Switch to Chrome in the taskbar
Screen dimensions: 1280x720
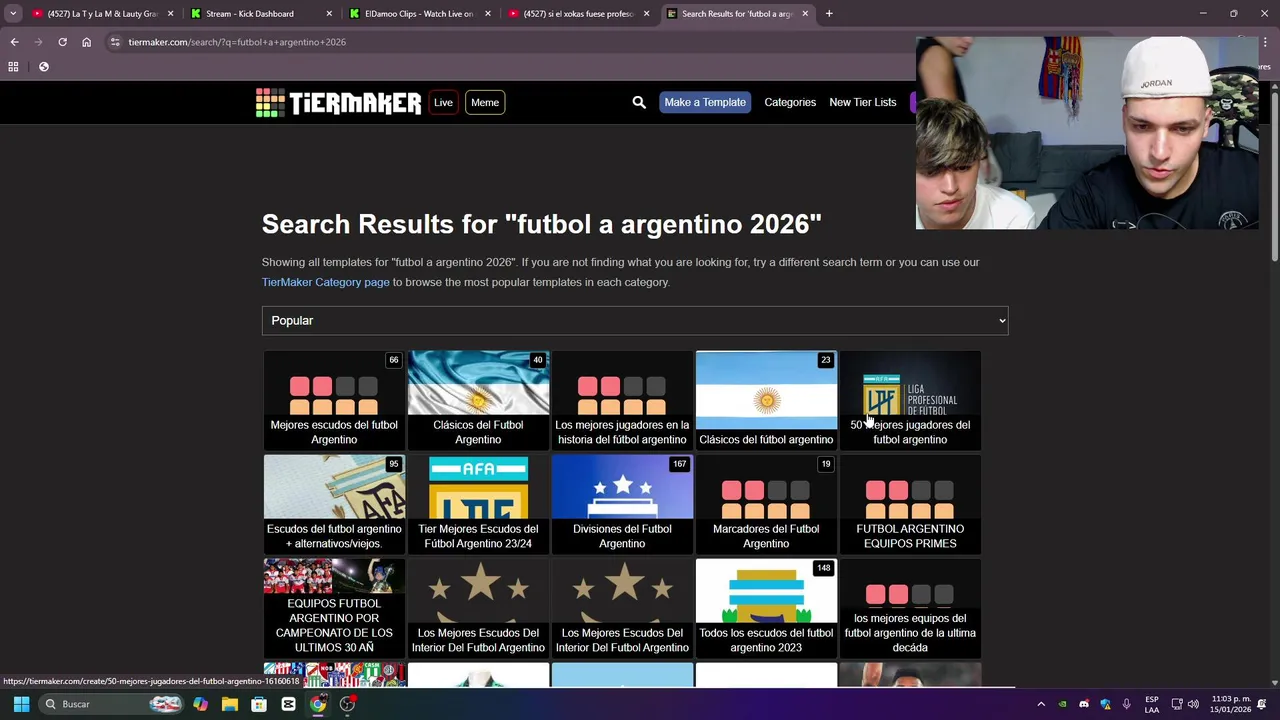click(318, 704)
